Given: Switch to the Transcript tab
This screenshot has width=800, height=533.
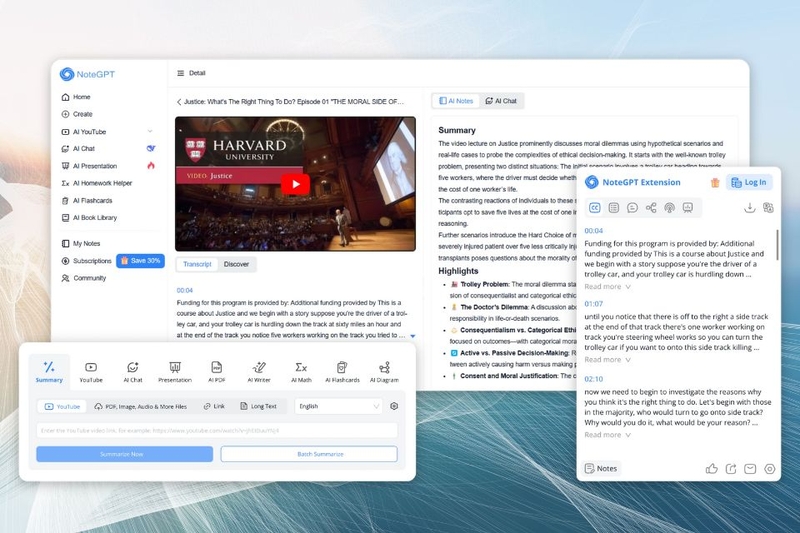Looking at the screenshot, I should [x=197, y=264].
